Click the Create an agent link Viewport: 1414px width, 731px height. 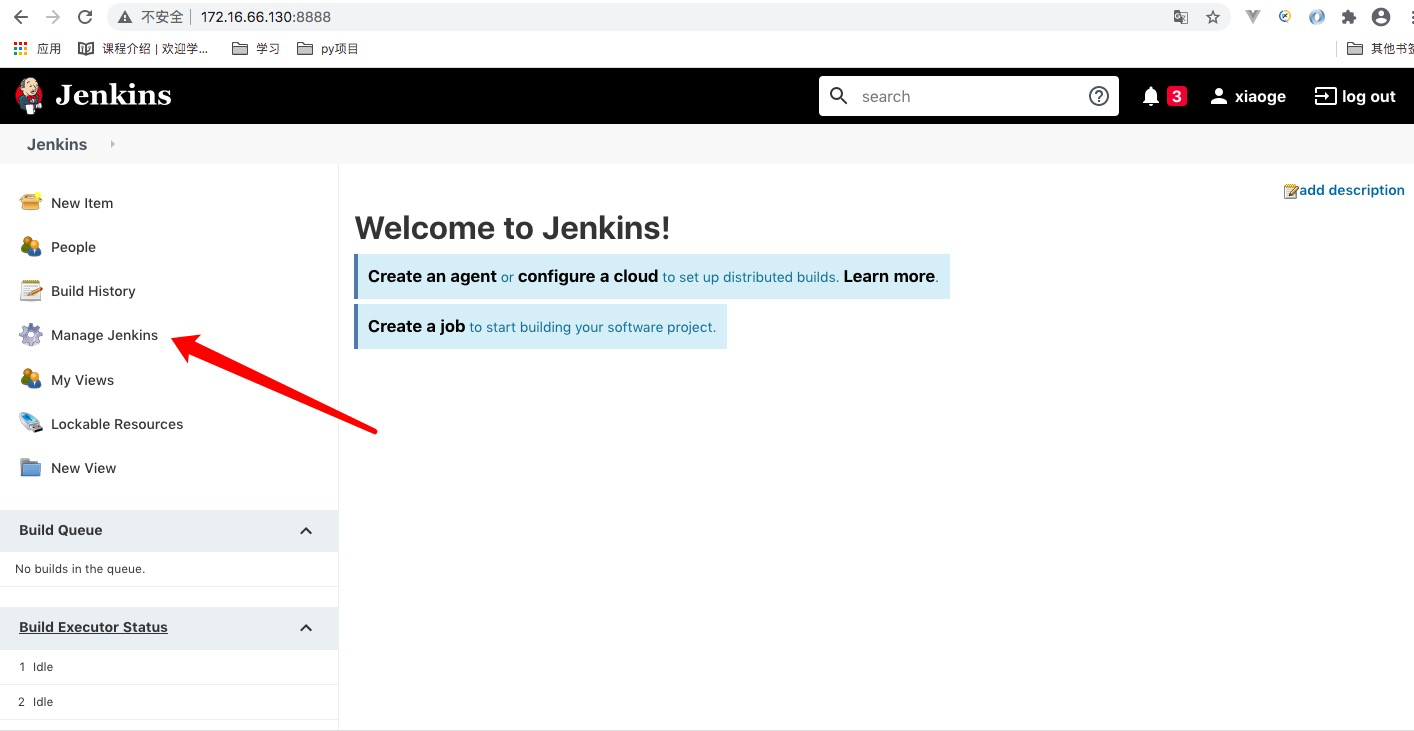[432, 276]
